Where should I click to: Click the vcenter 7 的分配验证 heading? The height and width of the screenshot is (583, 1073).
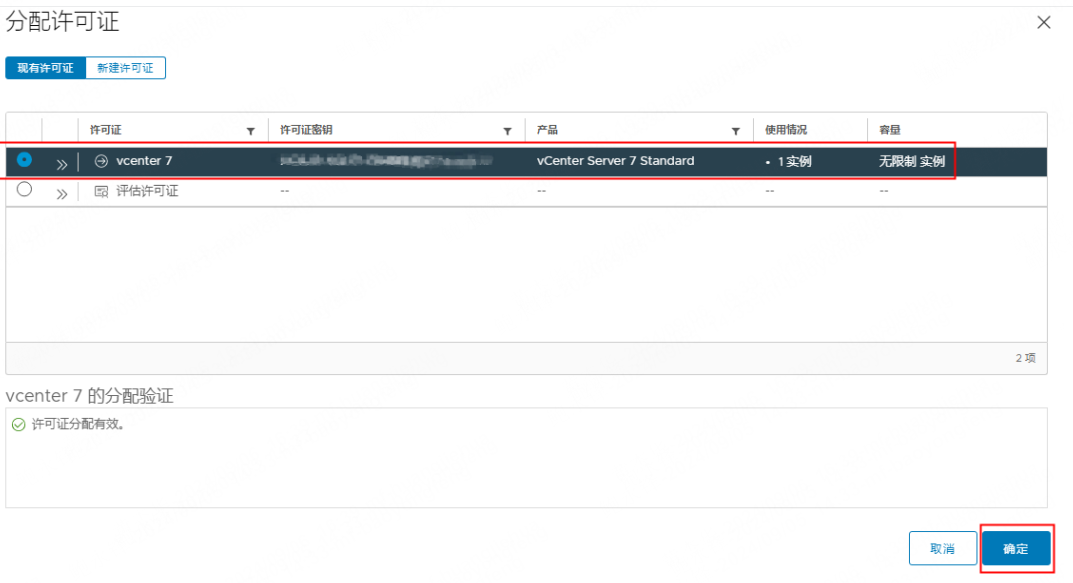90,396
